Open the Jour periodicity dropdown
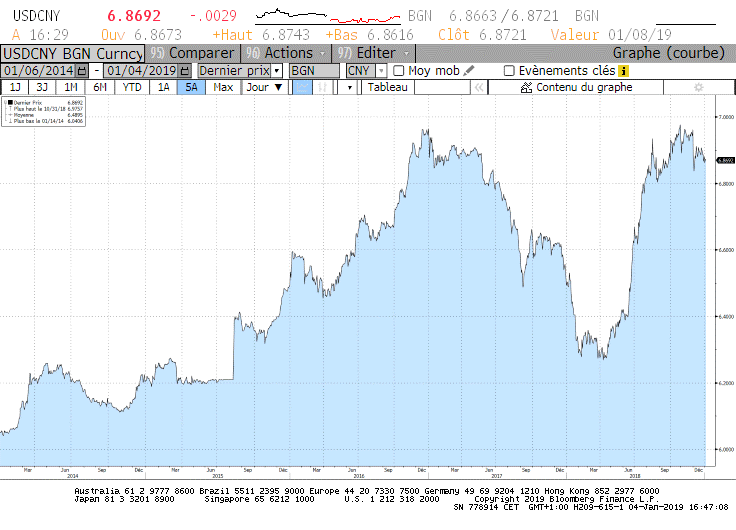736x530 pixels. [x=264, y=87]
